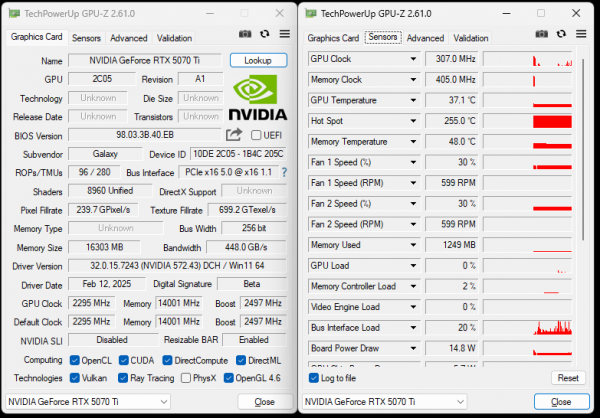Screen dimensions: 600x418
Task: Click BIOS share/export arrow icon
Action: [234, 134]
